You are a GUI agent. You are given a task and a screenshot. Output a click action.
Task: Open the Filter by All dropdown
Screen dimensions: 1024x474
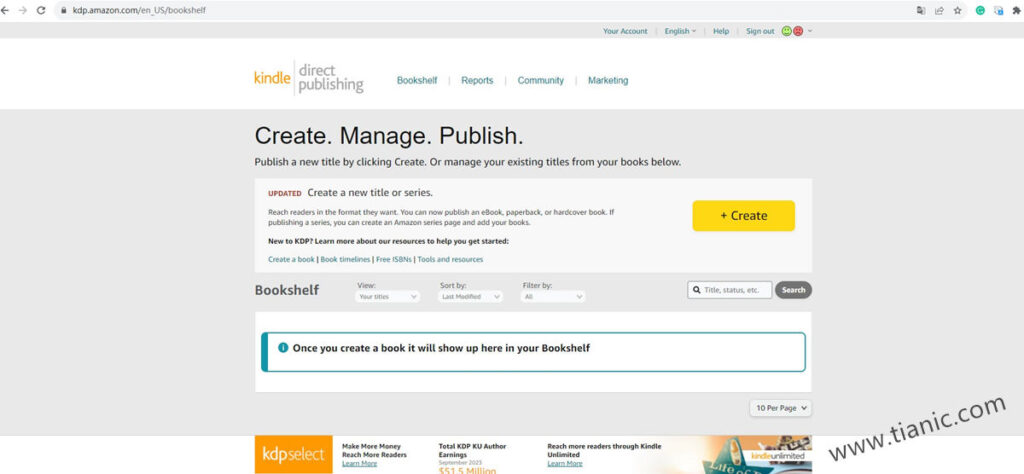tap(553, 296)
